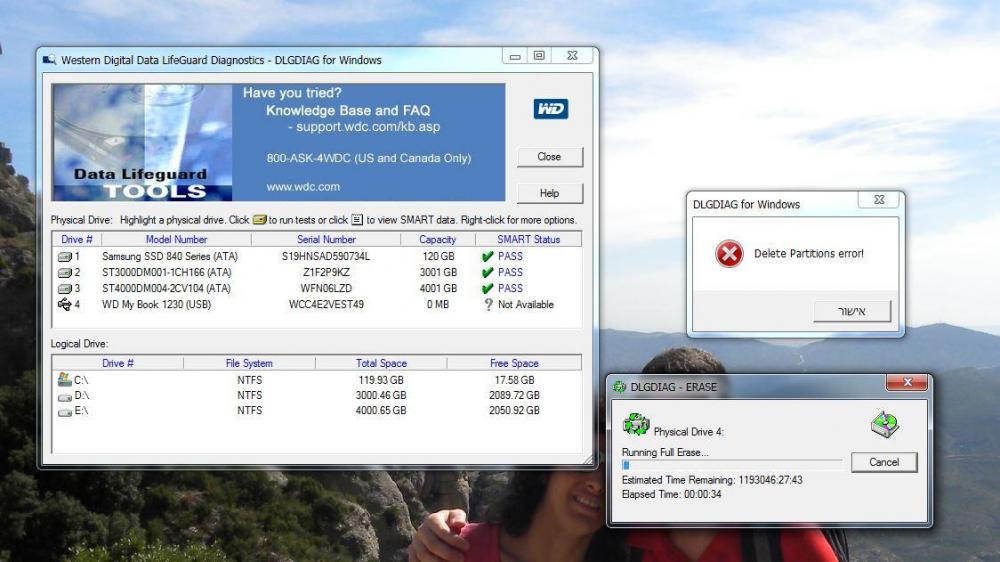Click the red error icon in dialog
1000x562 pixels.
[x=729, y=254]
